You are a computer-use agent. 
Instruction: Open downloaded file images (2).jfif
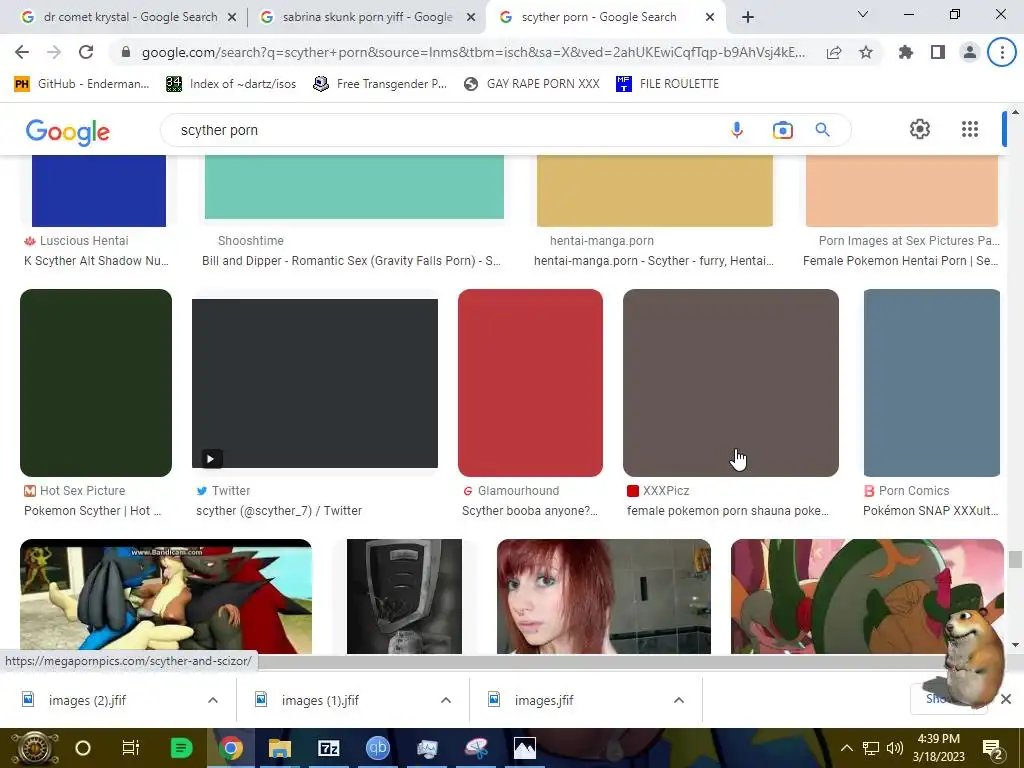tap(88, 700)
